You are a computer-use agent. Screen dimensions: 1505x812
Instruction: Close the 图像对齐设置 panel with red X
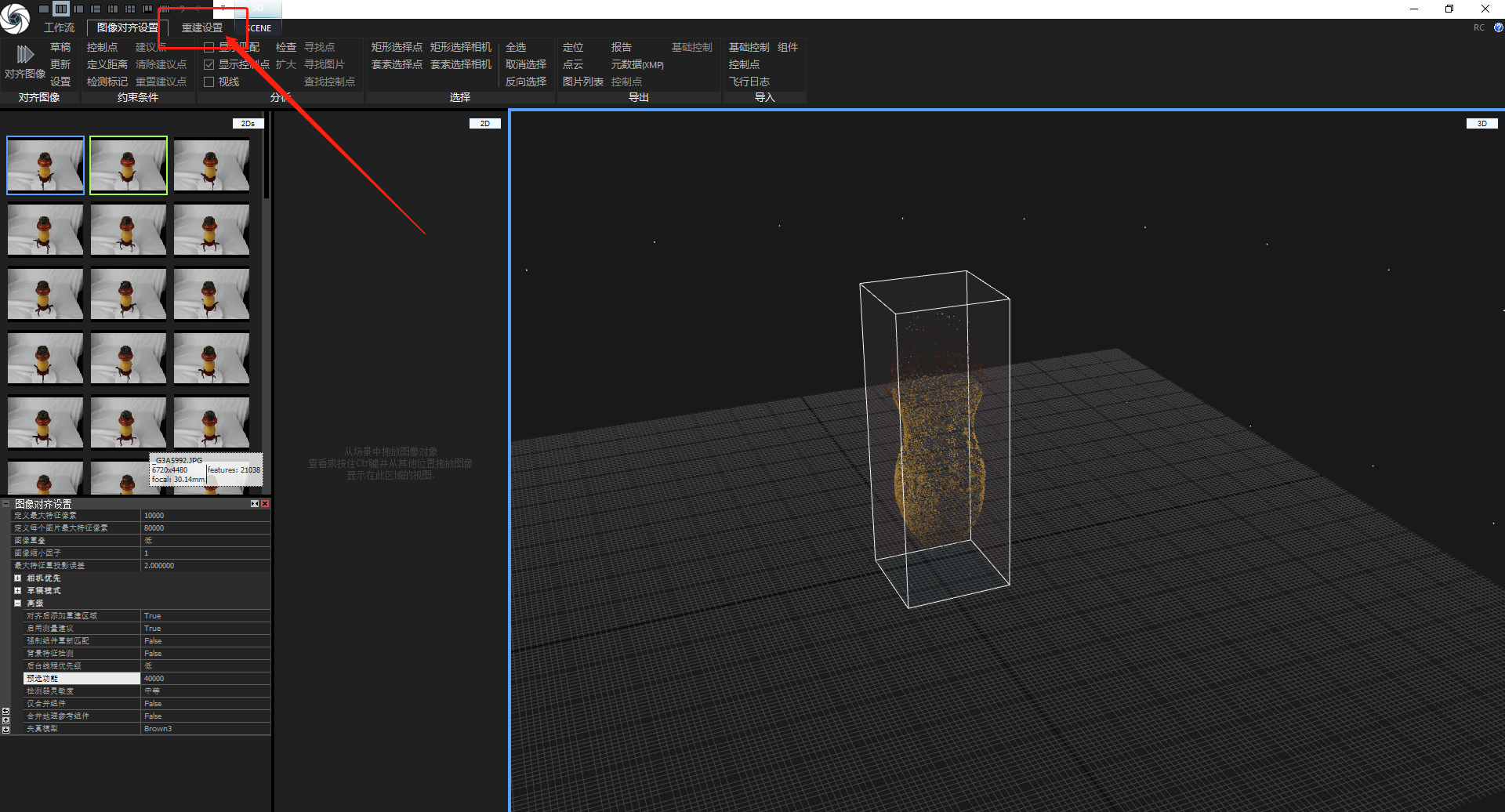(x=265, y=504)
